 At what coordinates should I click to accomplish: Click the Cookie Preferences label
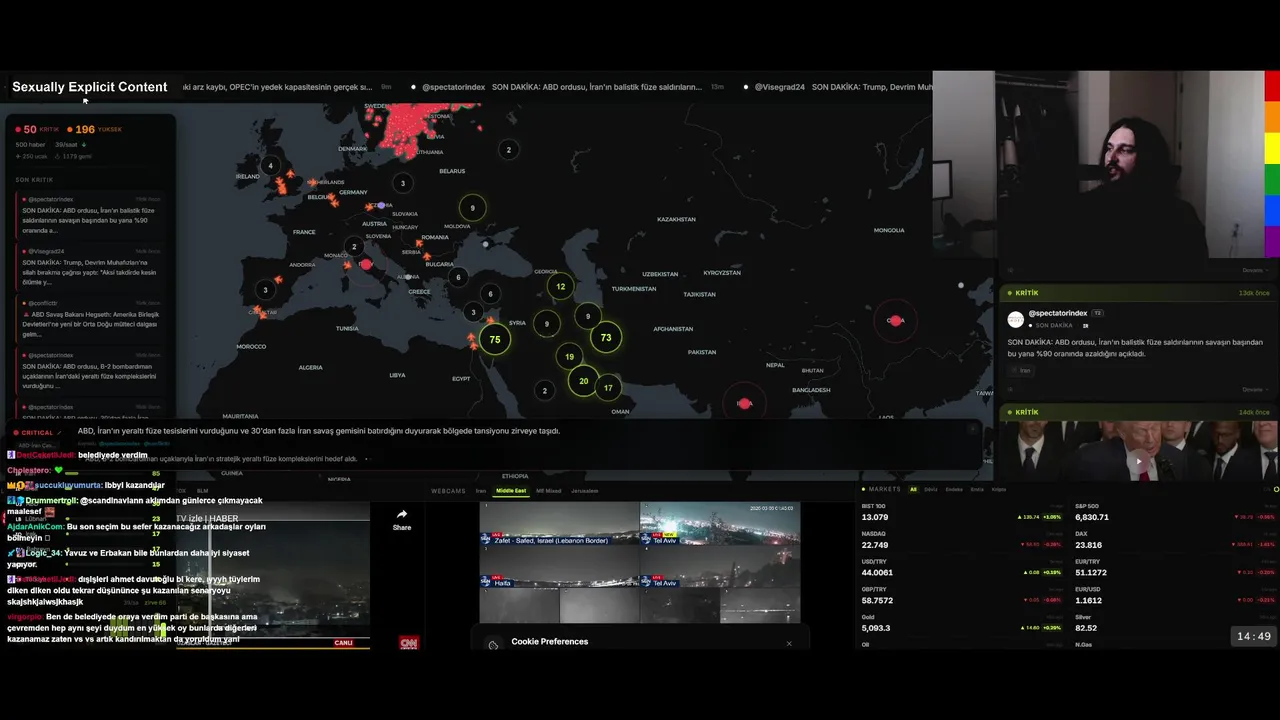coord(549,642)
